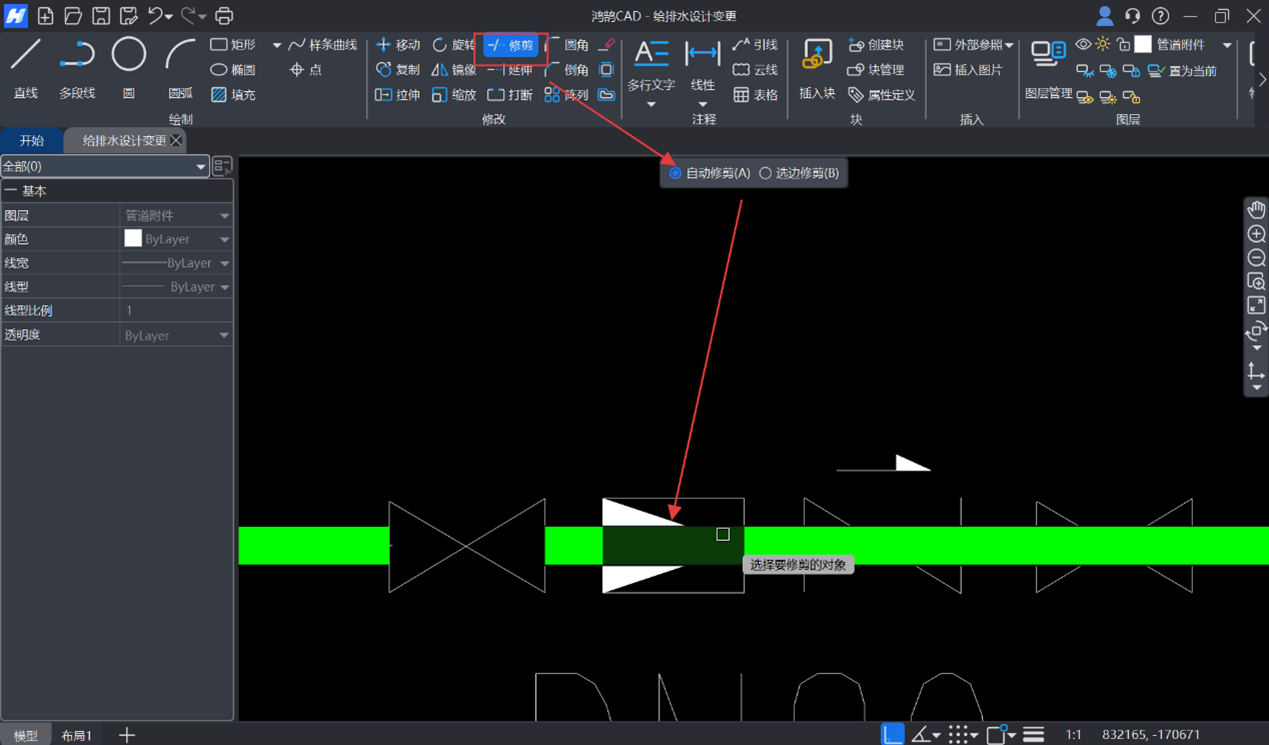Open the 插入块 insert block tool

(x=817, y=68)
